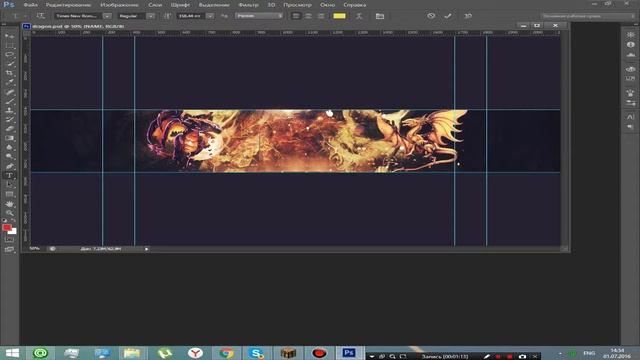This screenshot has height=360, width=640.
Task: Select the Gradient tool
Action: 9,138
